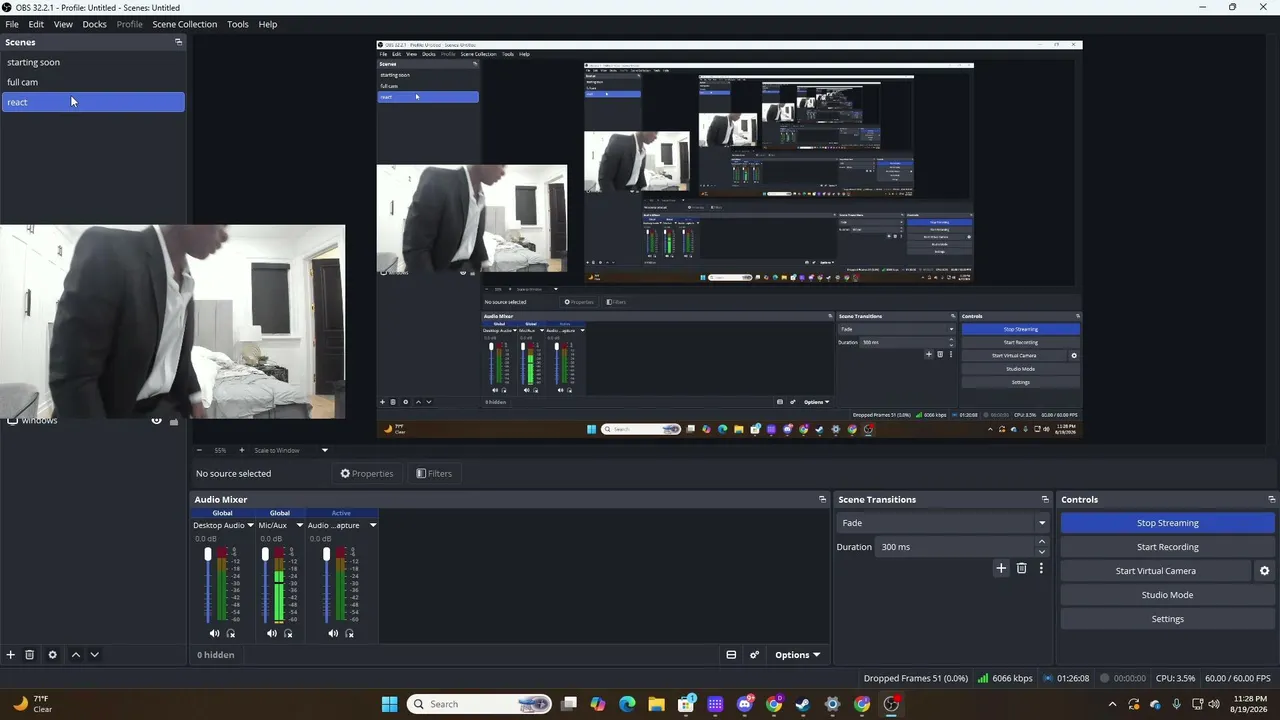Click Start Virtual Camera
Image resolution: width=1280 pixels, height=720 pixels.
pyautogui.click(x=1155, y=571)
